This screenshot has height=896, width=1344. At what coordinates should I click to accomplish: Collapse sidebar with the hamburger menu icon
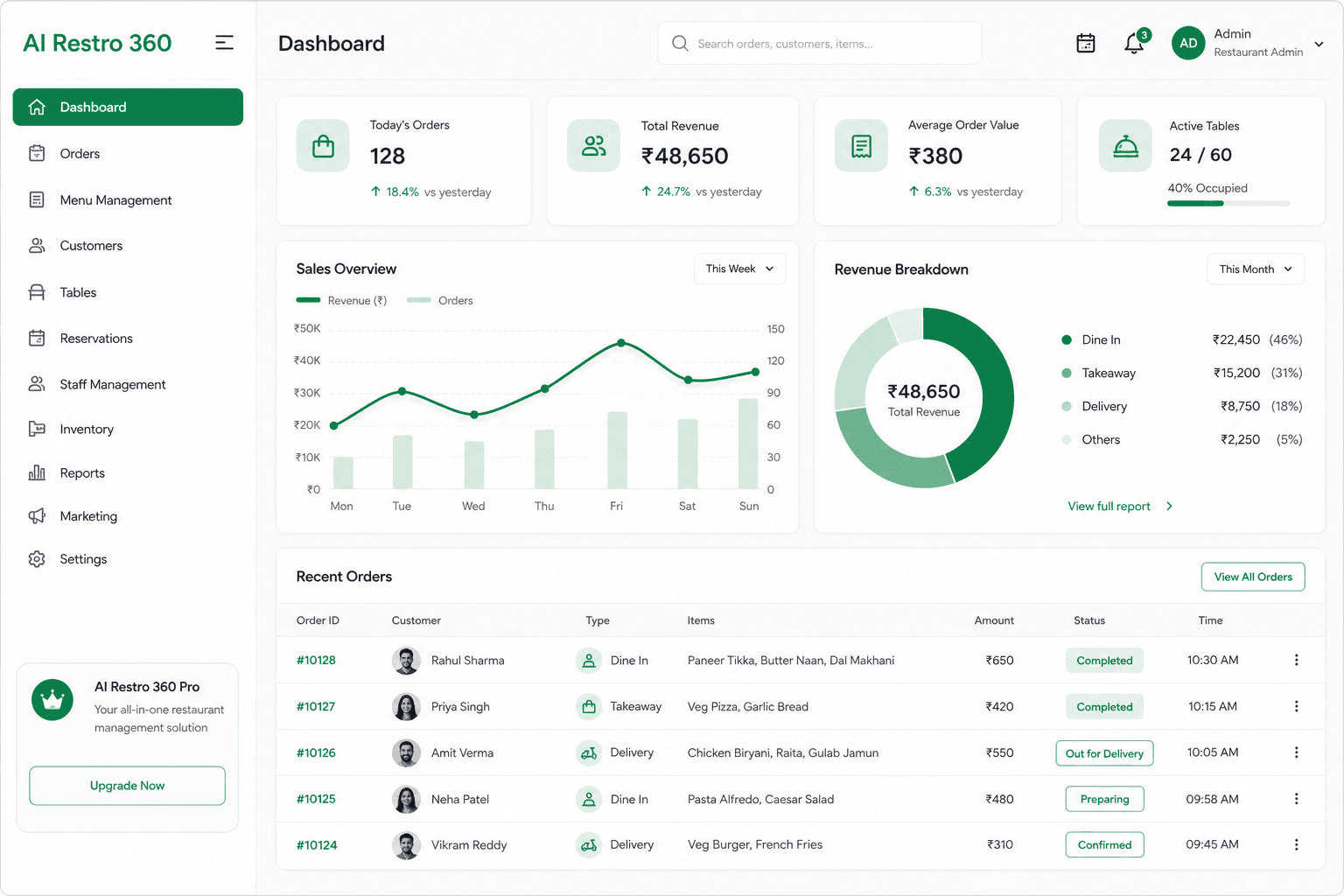(224, 43)
